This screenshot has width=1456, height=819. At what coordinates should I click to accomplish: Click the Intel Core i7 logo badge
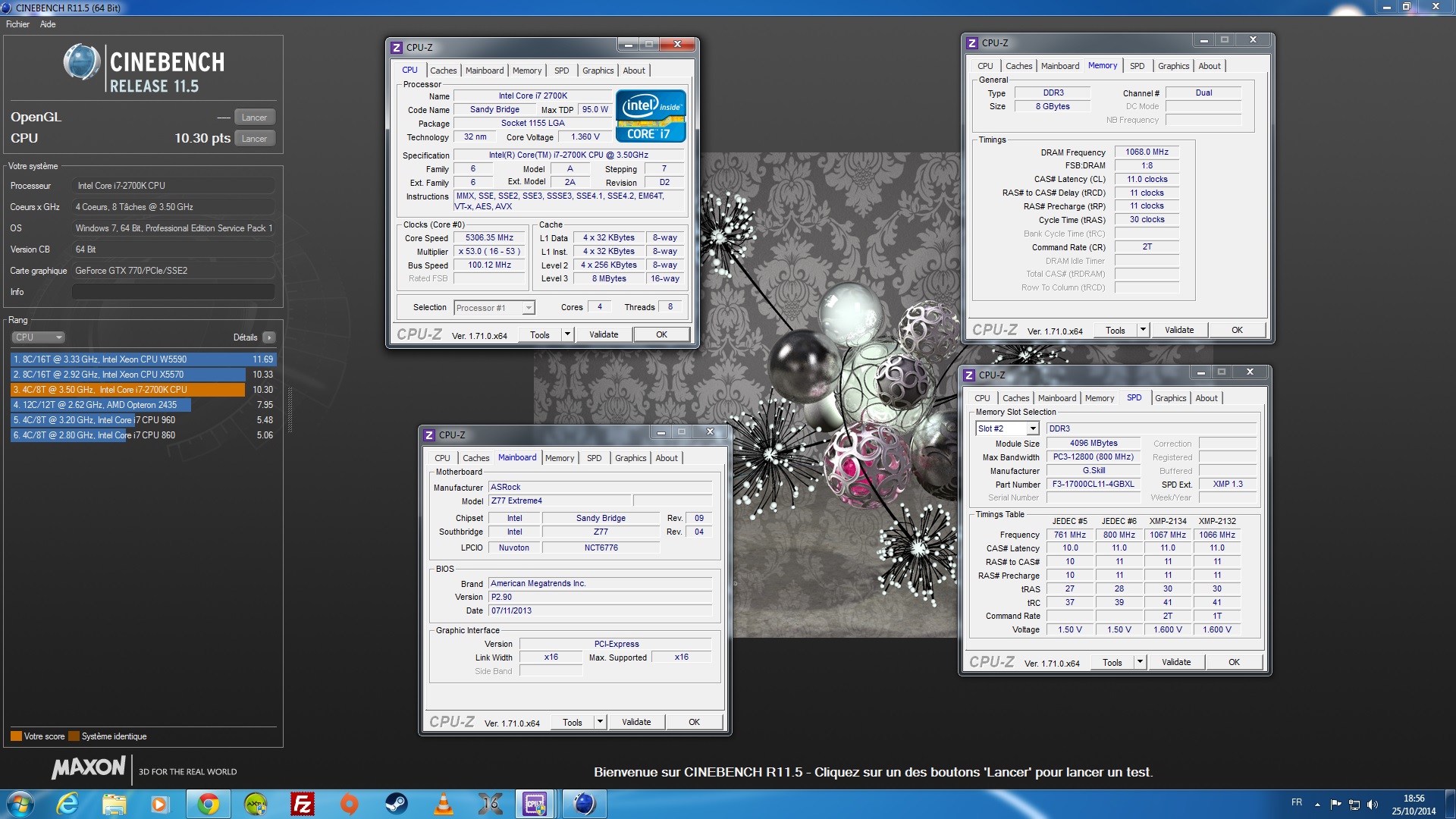(651, 116)
